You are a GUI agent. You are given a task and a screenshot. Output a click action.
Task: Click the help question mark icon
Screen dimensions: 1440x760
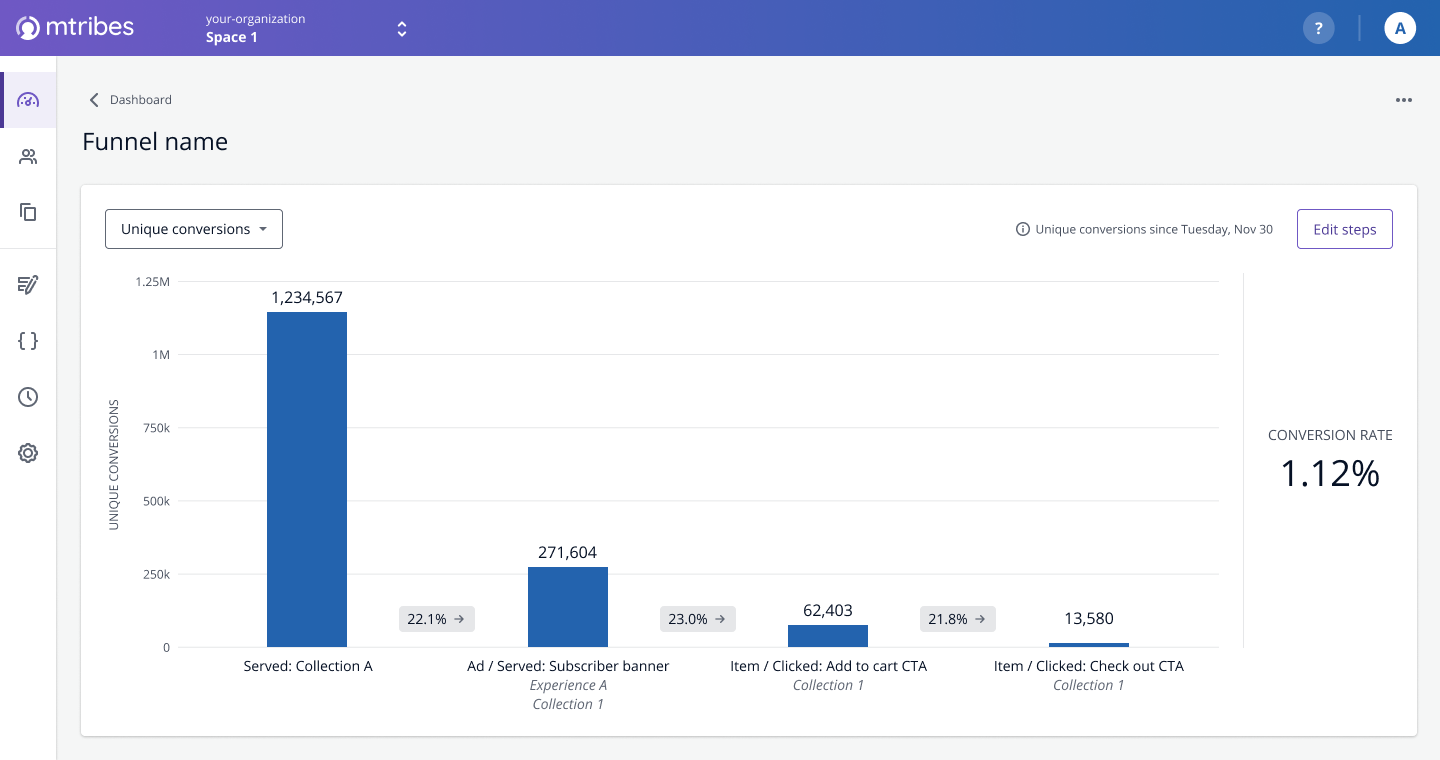(x=1319, y=28)
